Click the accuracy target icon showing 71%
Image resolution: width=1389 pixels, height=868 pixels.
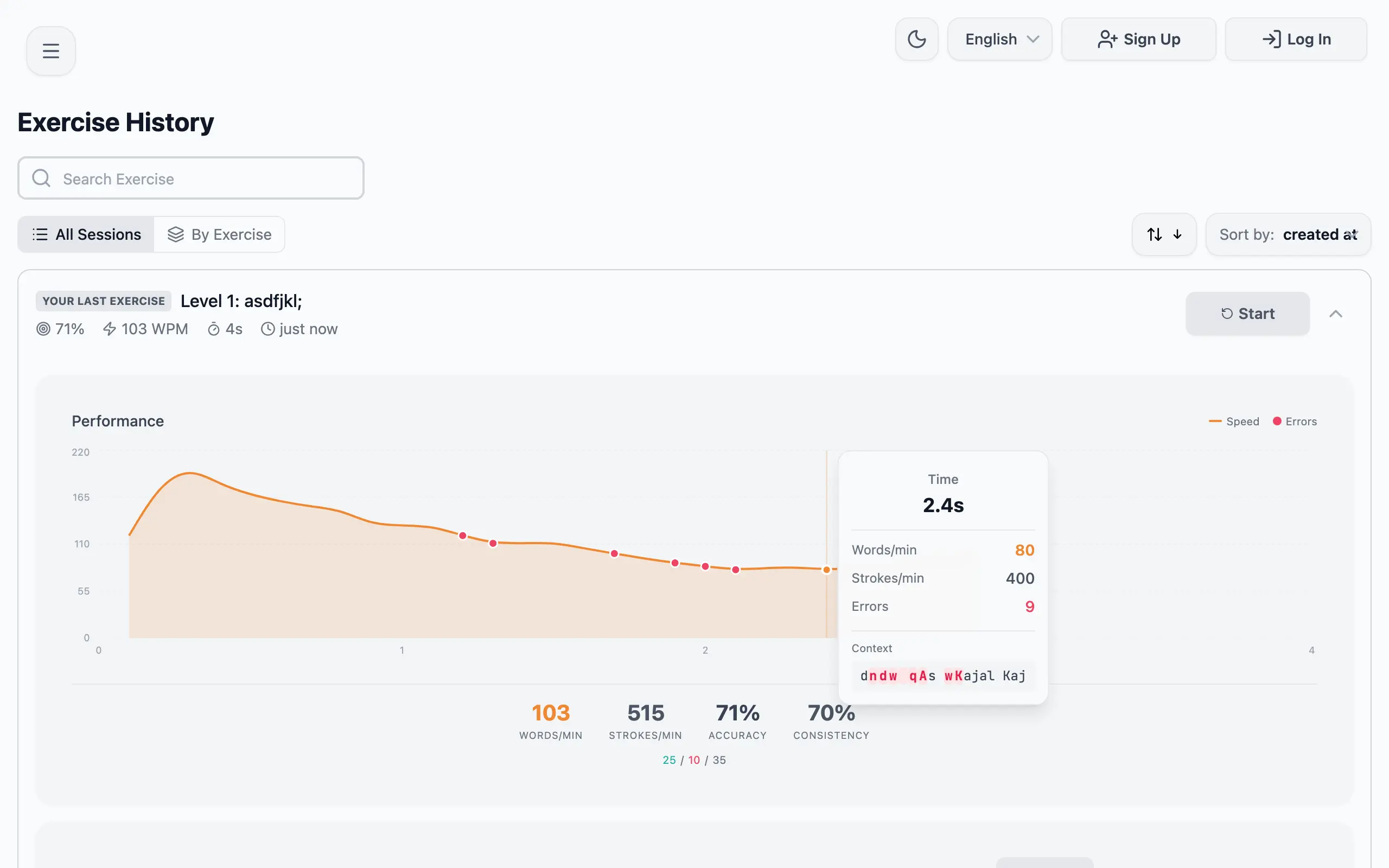43,328
